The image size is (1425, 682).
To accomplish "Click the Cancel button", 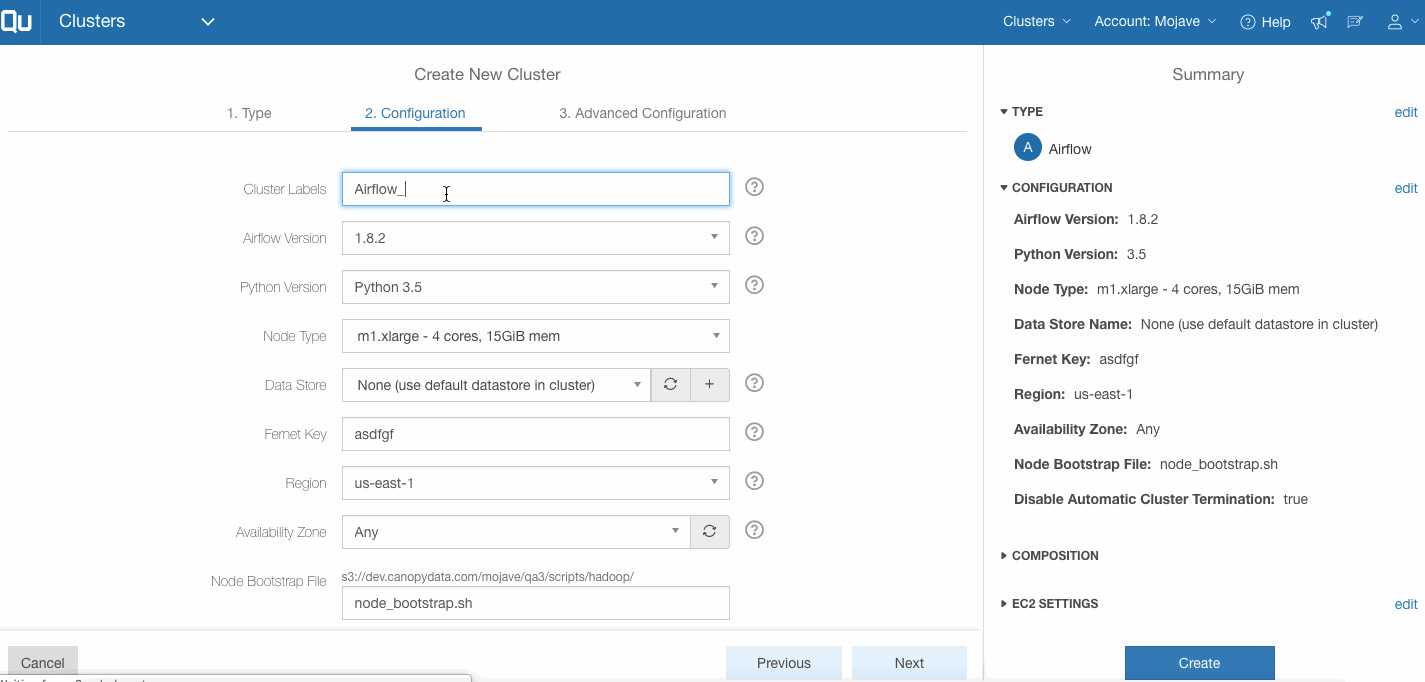I will [43, 662].
